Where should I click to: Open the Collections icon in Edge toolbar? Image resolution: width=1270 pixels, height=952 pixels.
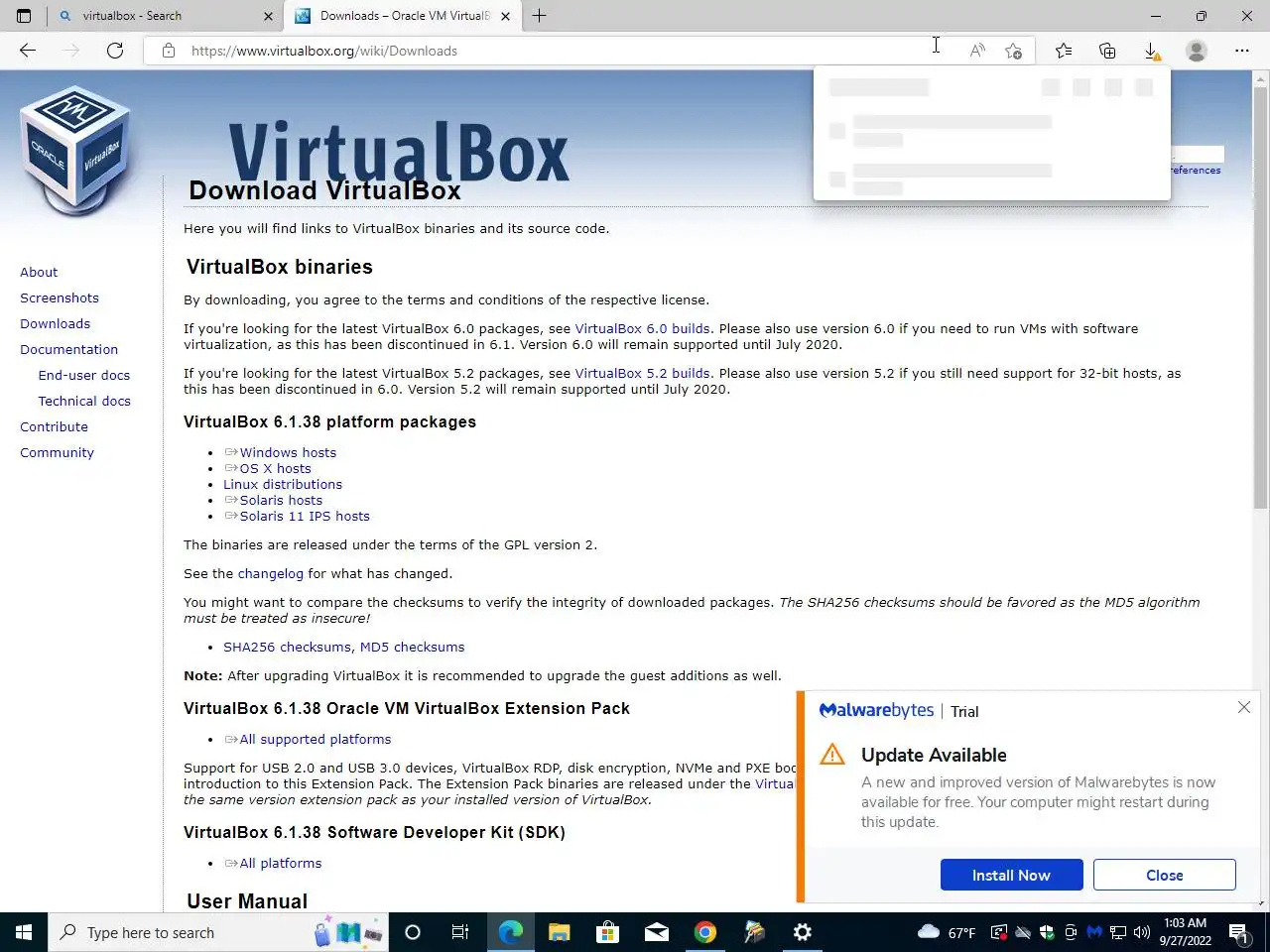coord(1107,51)
